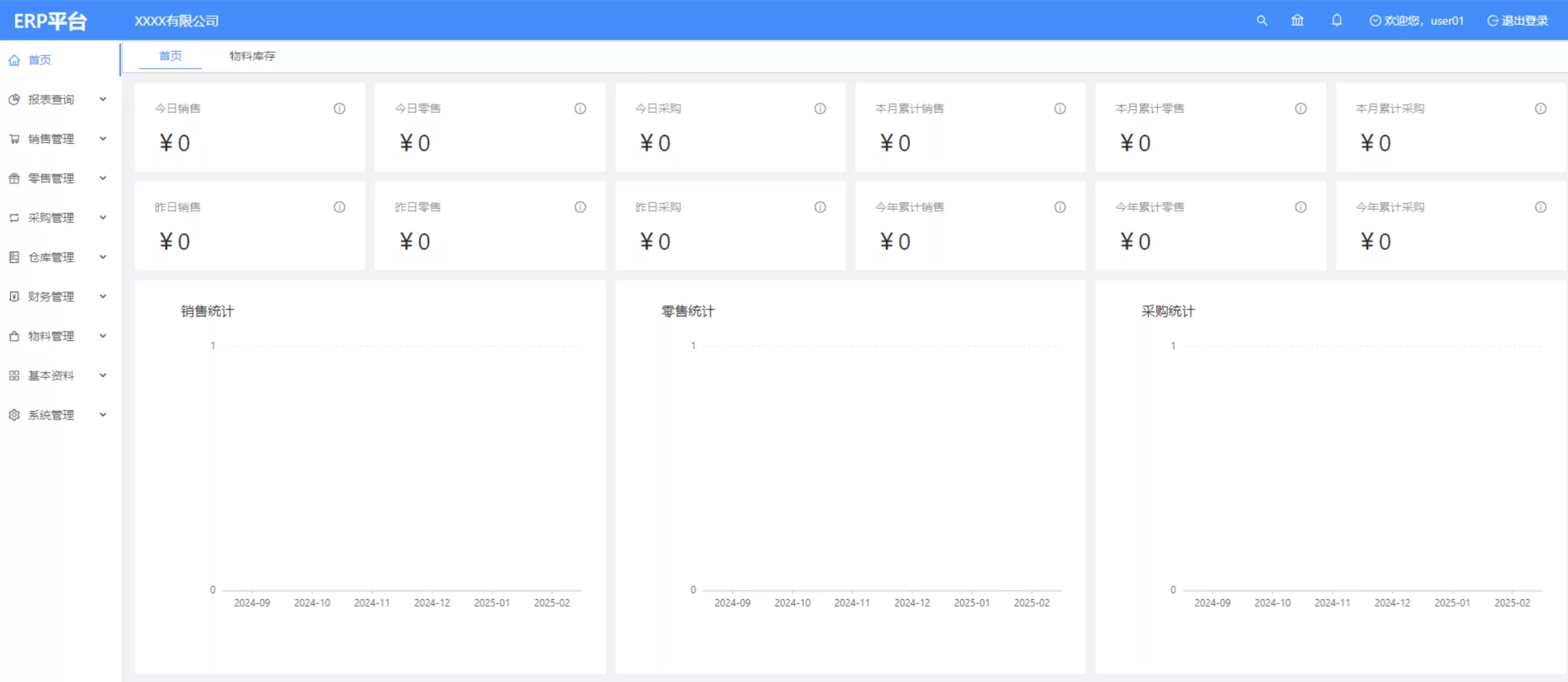Image resolution: width=1568 pixels, height=682 pixels.
Task: Click info icon on 今年累计销售 card
Action: (x=1059, y=207)
